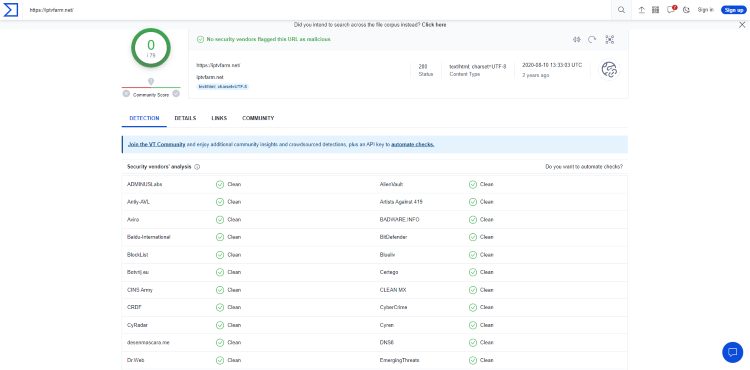This screenshot has width=750, height=370.
Task: Click the Sign in link
Action: click(x=705, y=10)
